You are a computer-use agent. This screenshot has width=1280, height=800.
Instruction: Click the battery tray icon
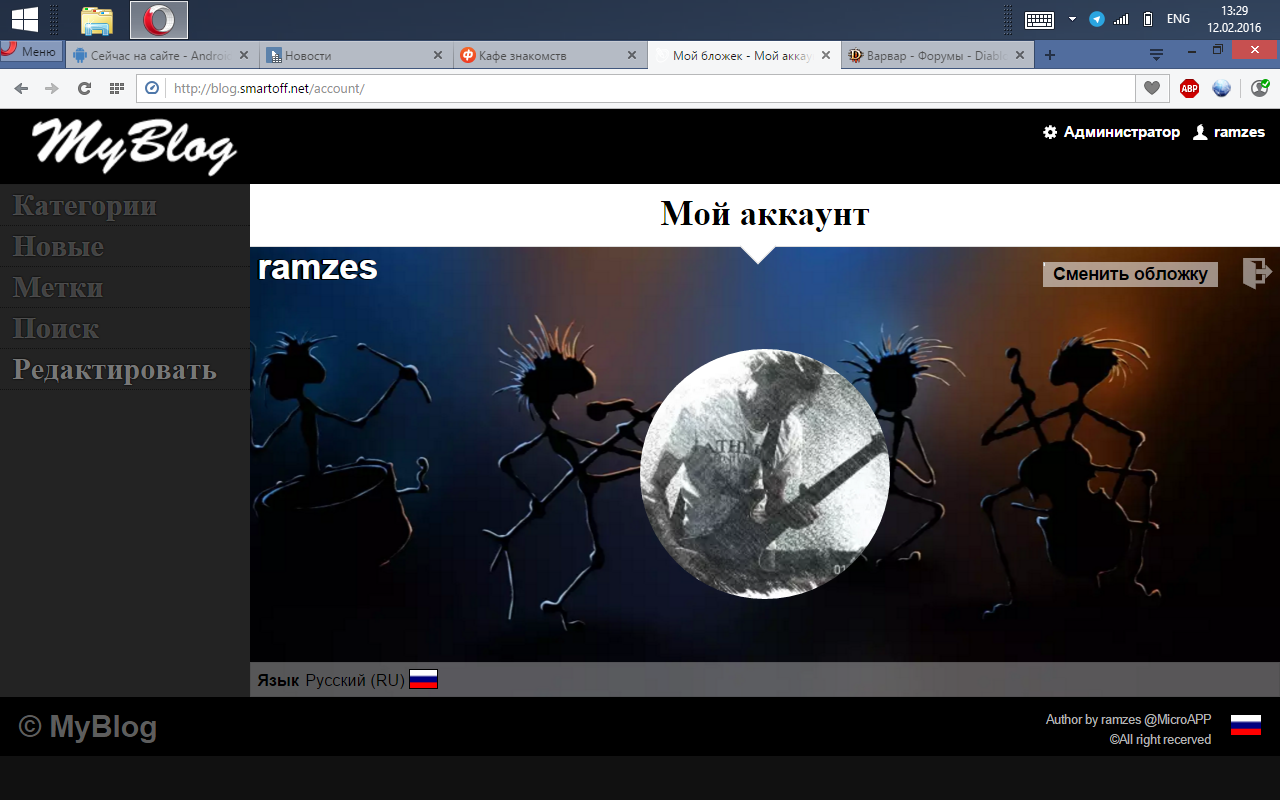[x=1148, y=19]
